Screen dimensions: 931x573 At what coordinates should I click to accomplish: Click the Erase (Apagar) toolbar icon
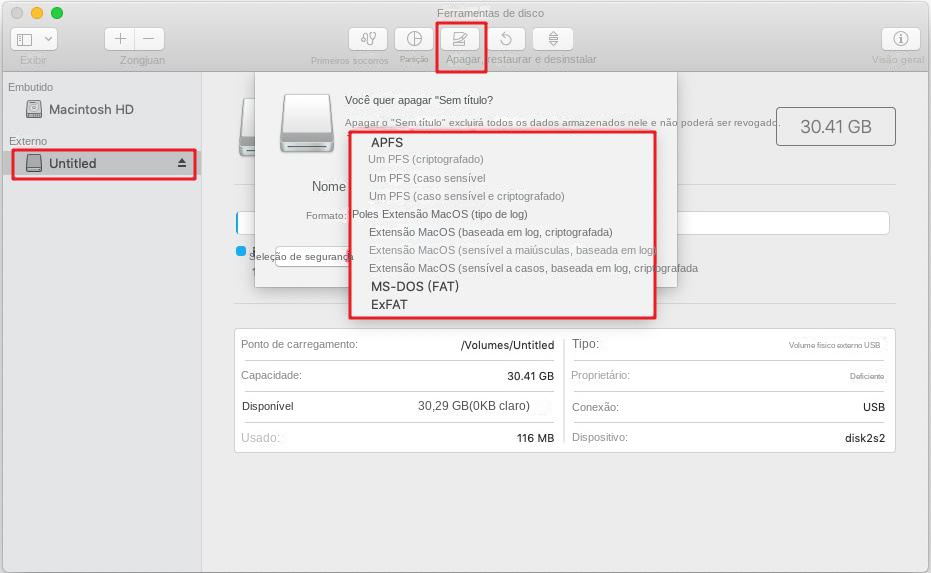click(x=460, y=39)
